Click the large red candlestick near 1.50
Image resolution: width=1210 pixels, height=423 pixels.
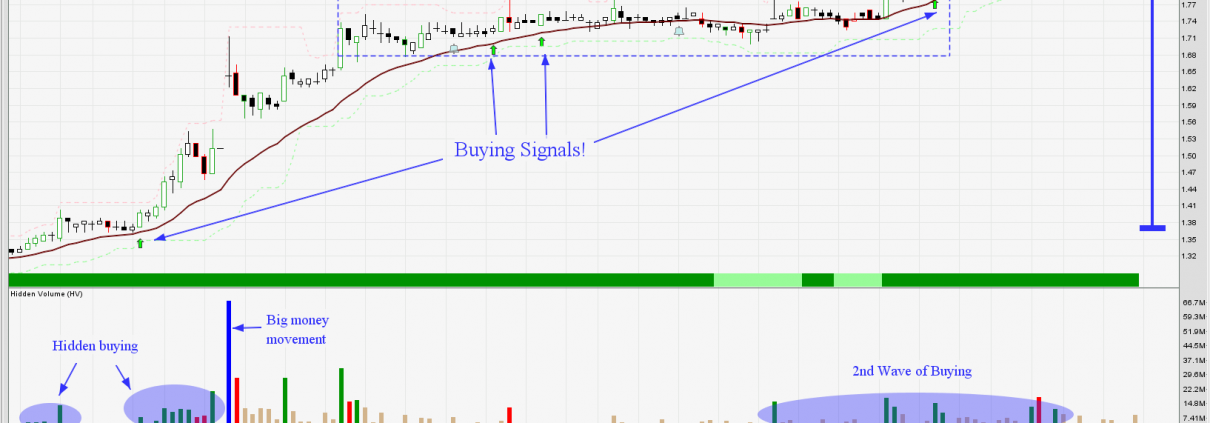(x=205, y=164)
